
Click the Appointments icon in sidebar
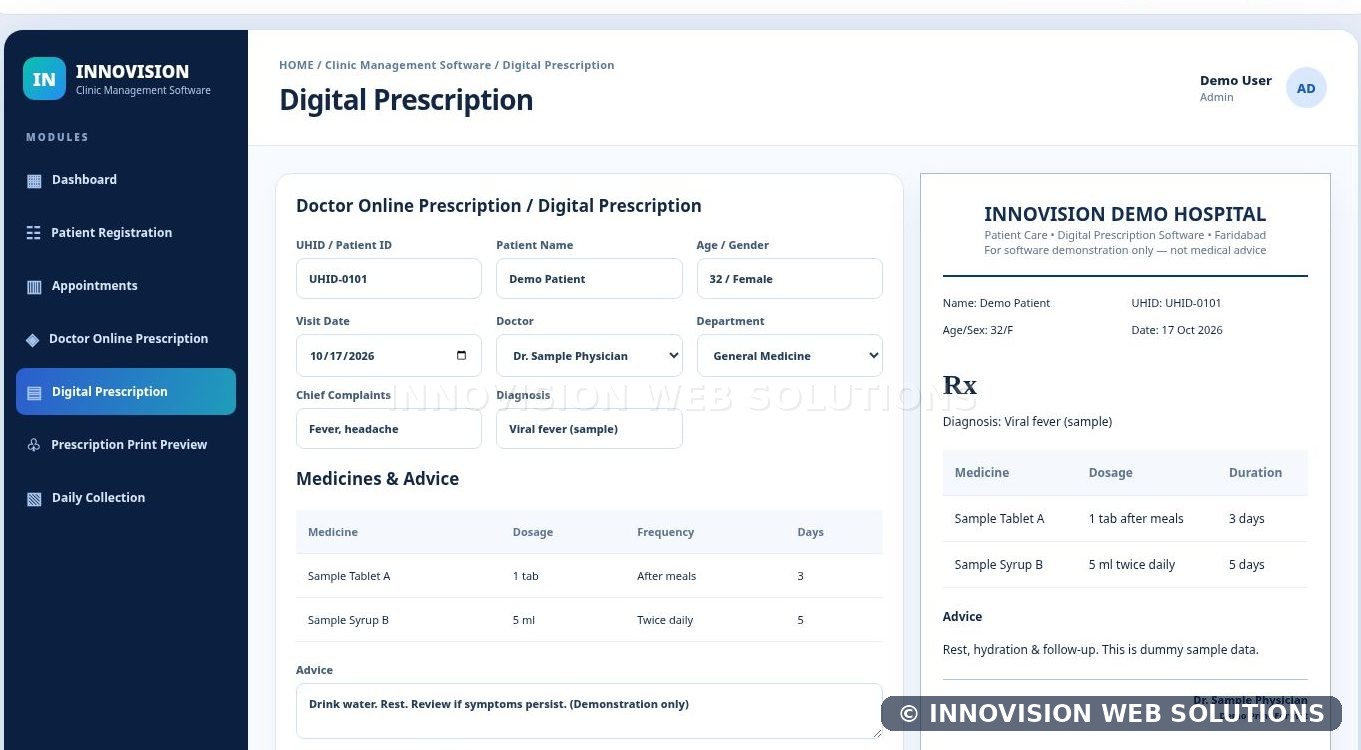click(34, 287)
